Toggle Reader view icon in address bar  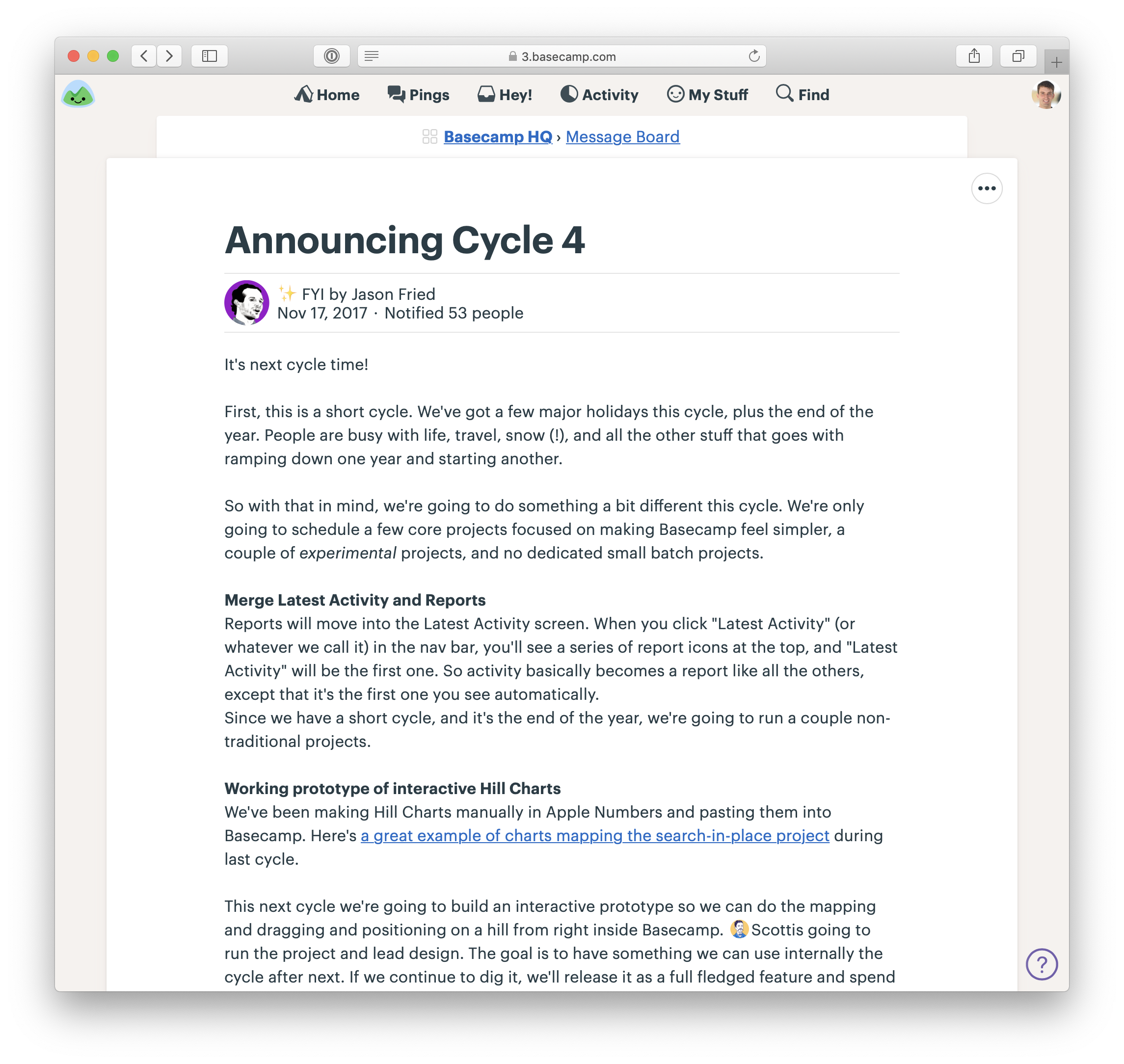point(372,56)
